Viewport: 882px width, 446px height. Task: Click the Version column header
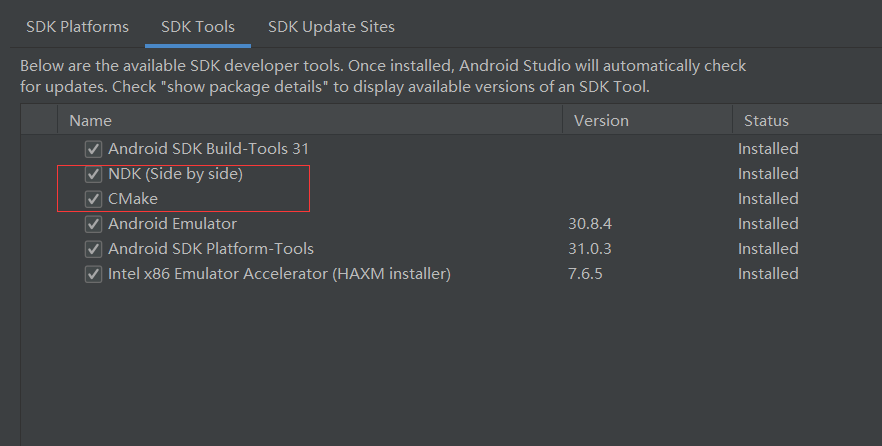click(x=601, y=121)
